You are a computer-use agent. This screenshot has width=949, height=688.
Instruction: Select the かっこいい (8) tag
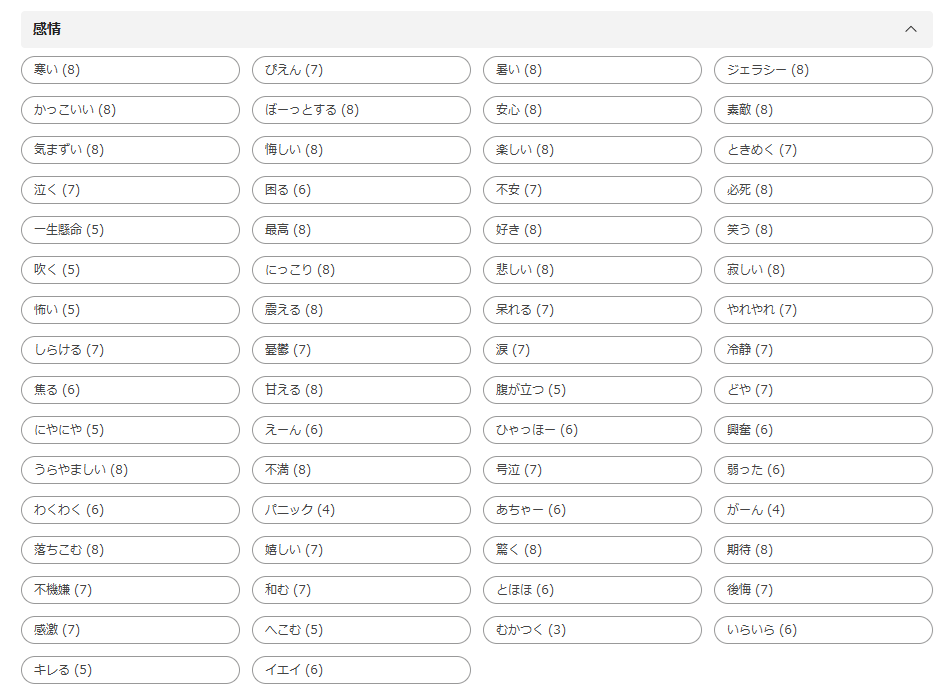[130, 110]
